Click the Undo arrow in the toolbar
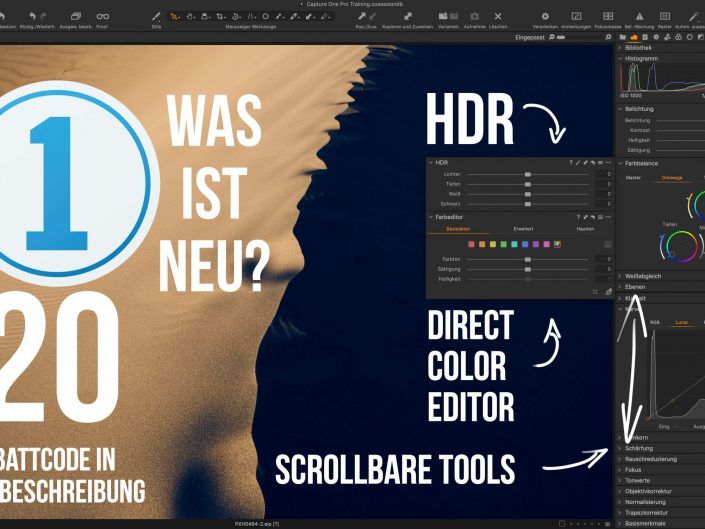This screenshot has height=529, width=705. 32,17
